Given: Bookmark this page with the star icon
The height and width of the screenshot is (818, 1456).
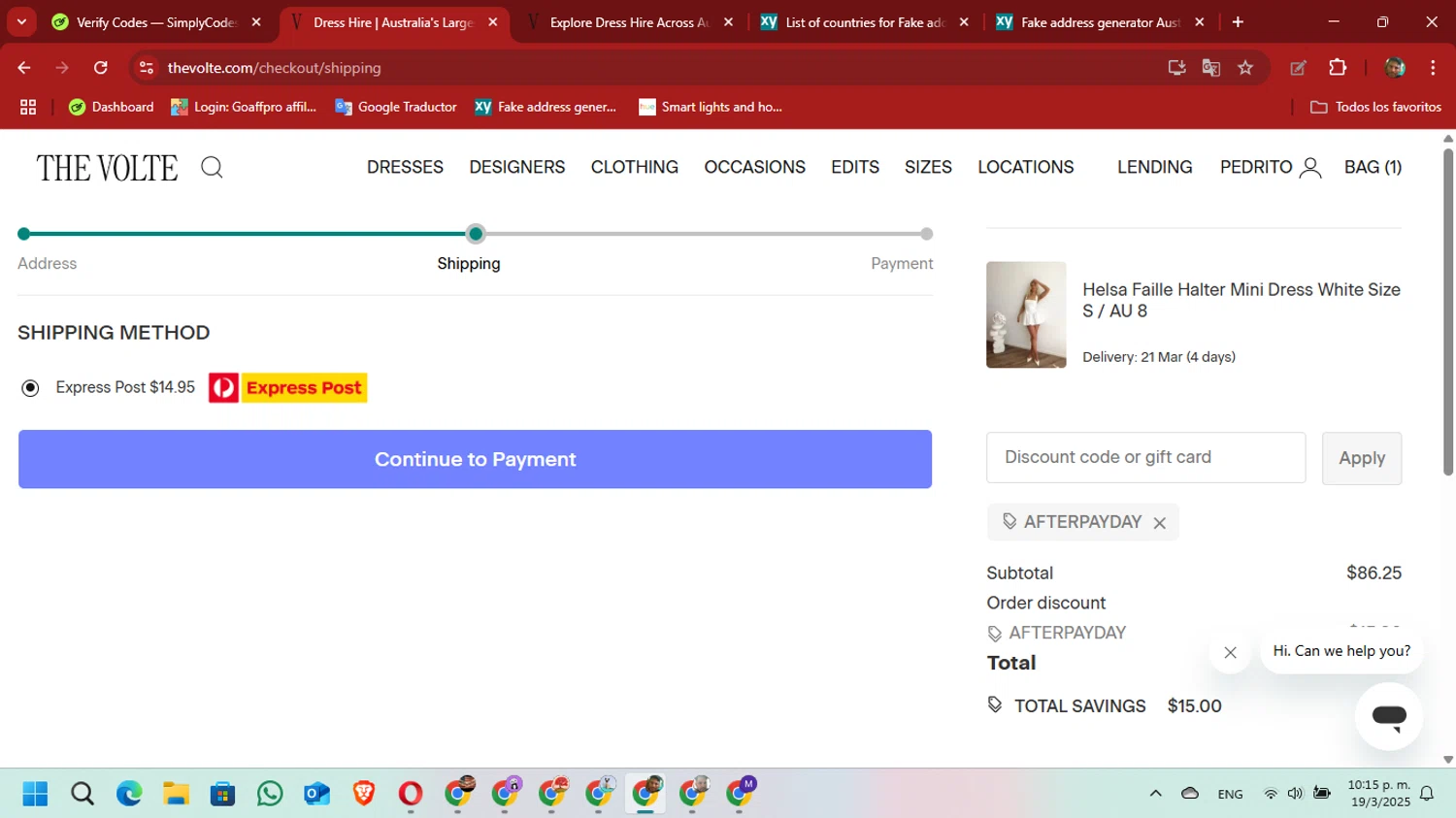Looking at the screenshot, I should pos(1245,68).
